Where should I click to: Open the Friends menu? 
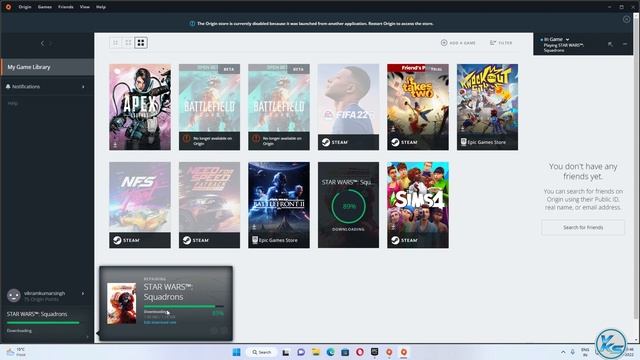pyautogui.click(x=66, y=7)
